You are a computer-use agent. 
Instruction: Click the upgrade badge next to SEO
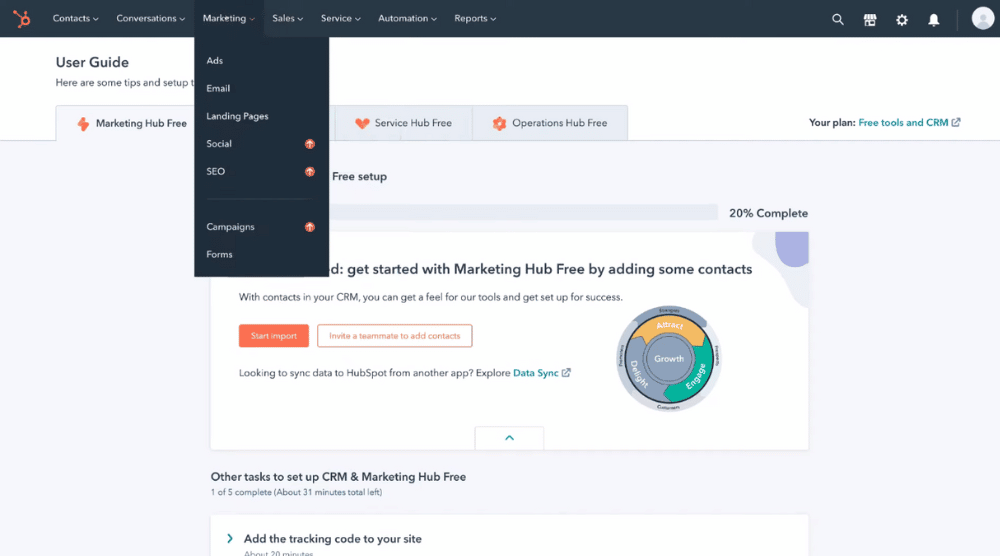click(x=309, y=172)
